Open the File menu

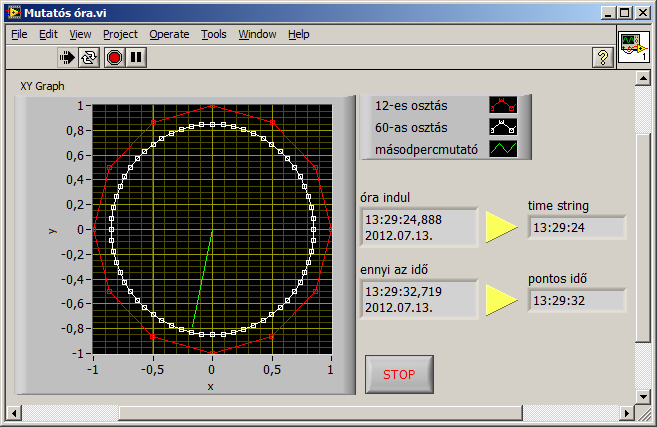point(19,34)
